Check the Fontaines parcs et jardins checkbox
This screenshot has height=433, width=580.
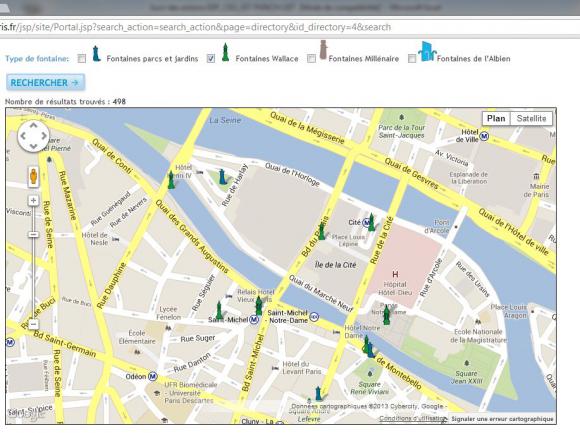[x=82, y=58]
